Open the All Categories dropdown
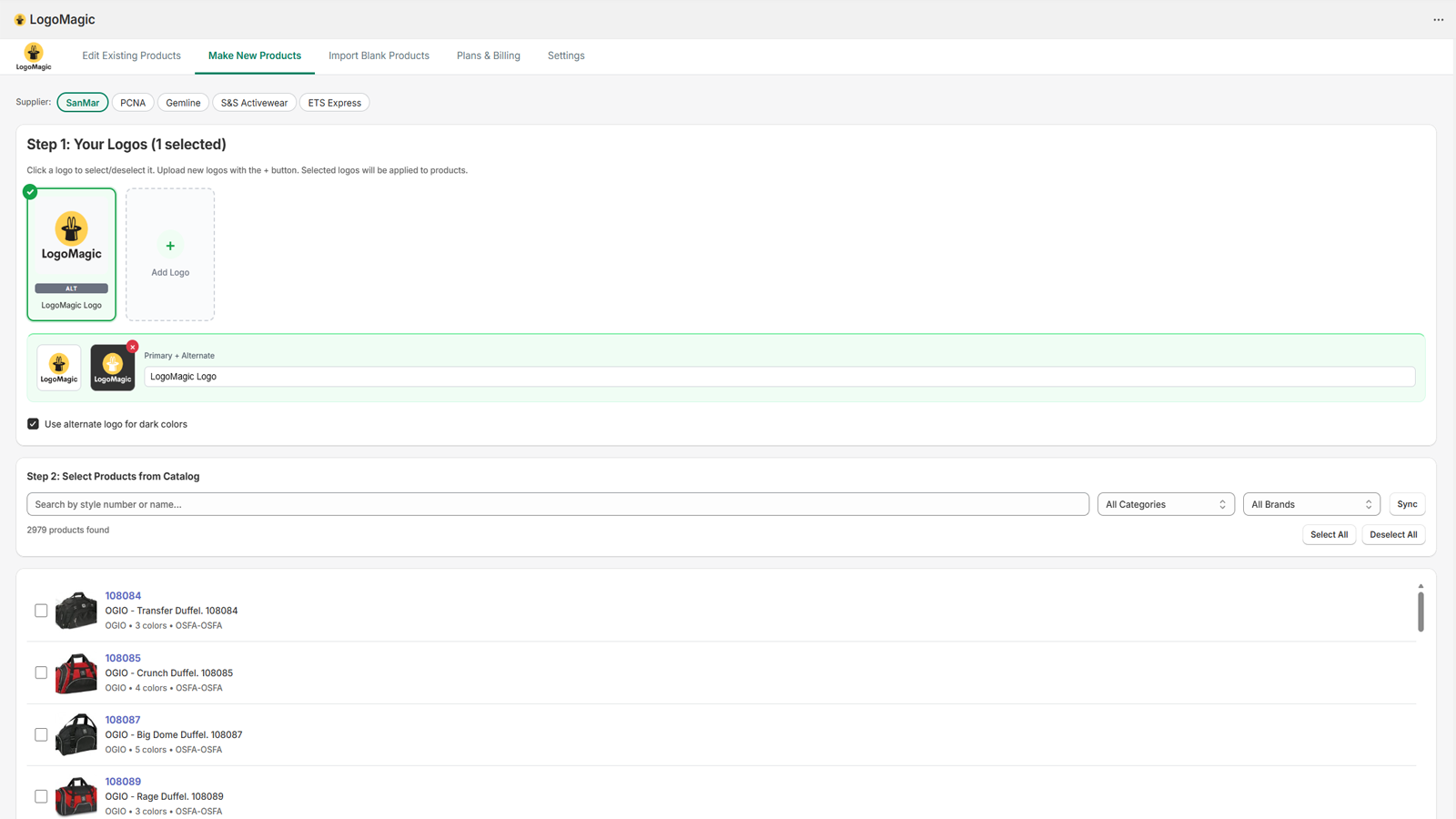Screen dimensions: 1456x819 (1166, 503)
